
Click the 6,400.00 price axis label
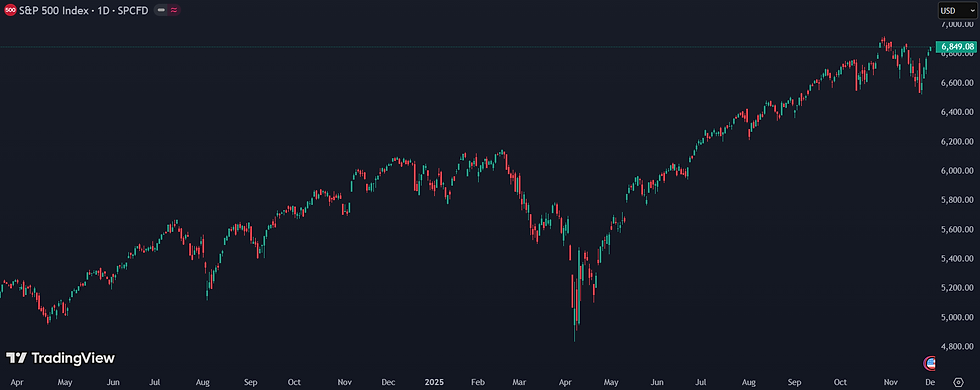pyautogui.click(x=959, y=112)
